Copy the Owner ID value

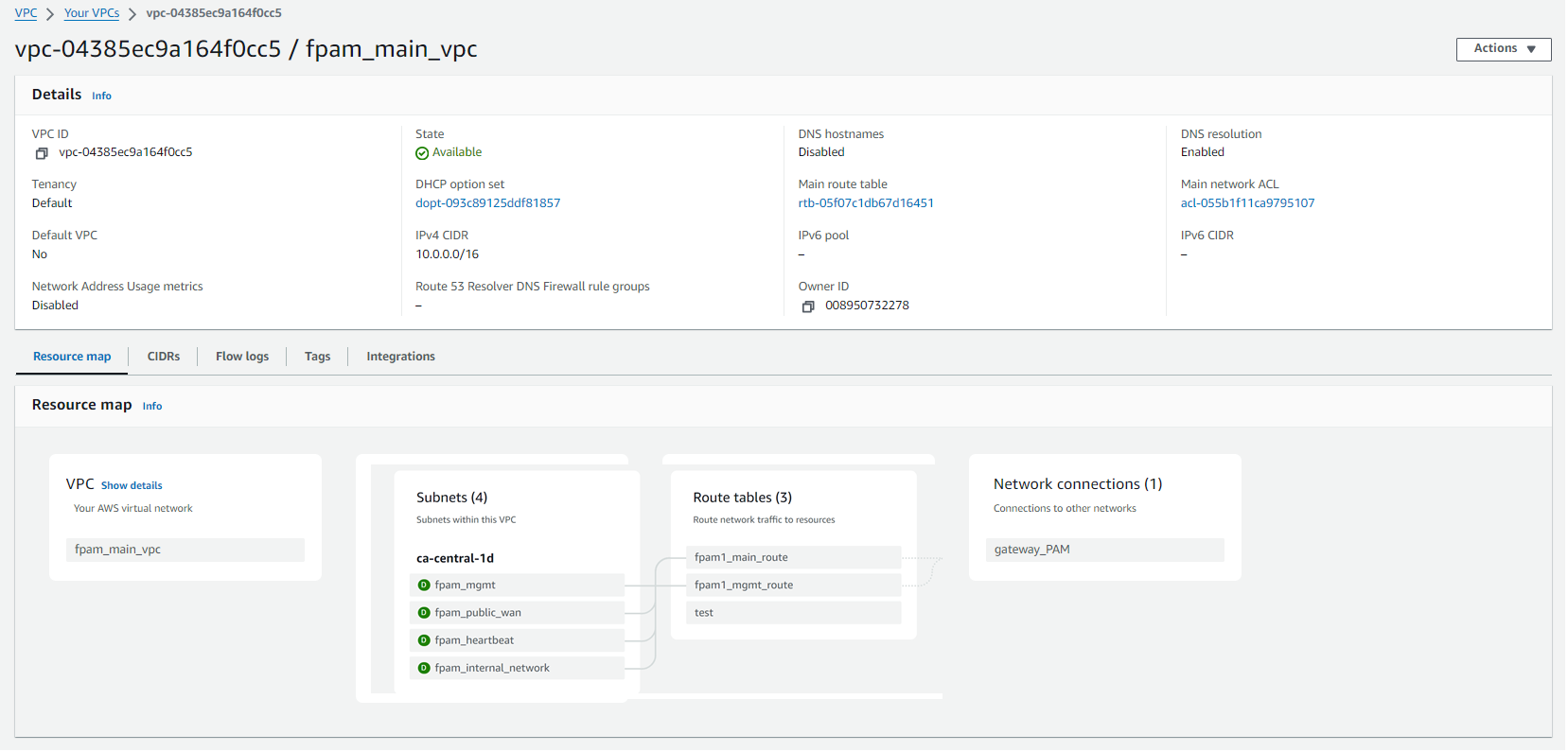pos(808,306)
